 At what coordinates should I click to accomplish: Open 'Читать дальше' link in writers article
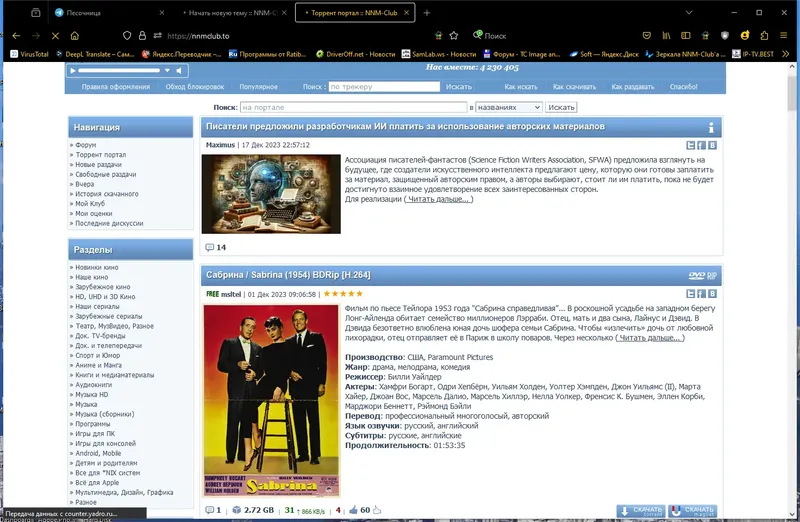[x=439, y=199]
